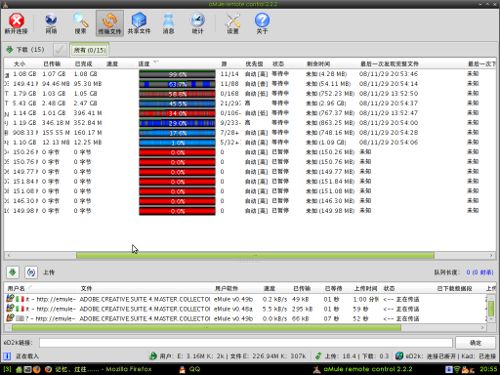Click the 29.0% blue progress bar

[177, 123]
